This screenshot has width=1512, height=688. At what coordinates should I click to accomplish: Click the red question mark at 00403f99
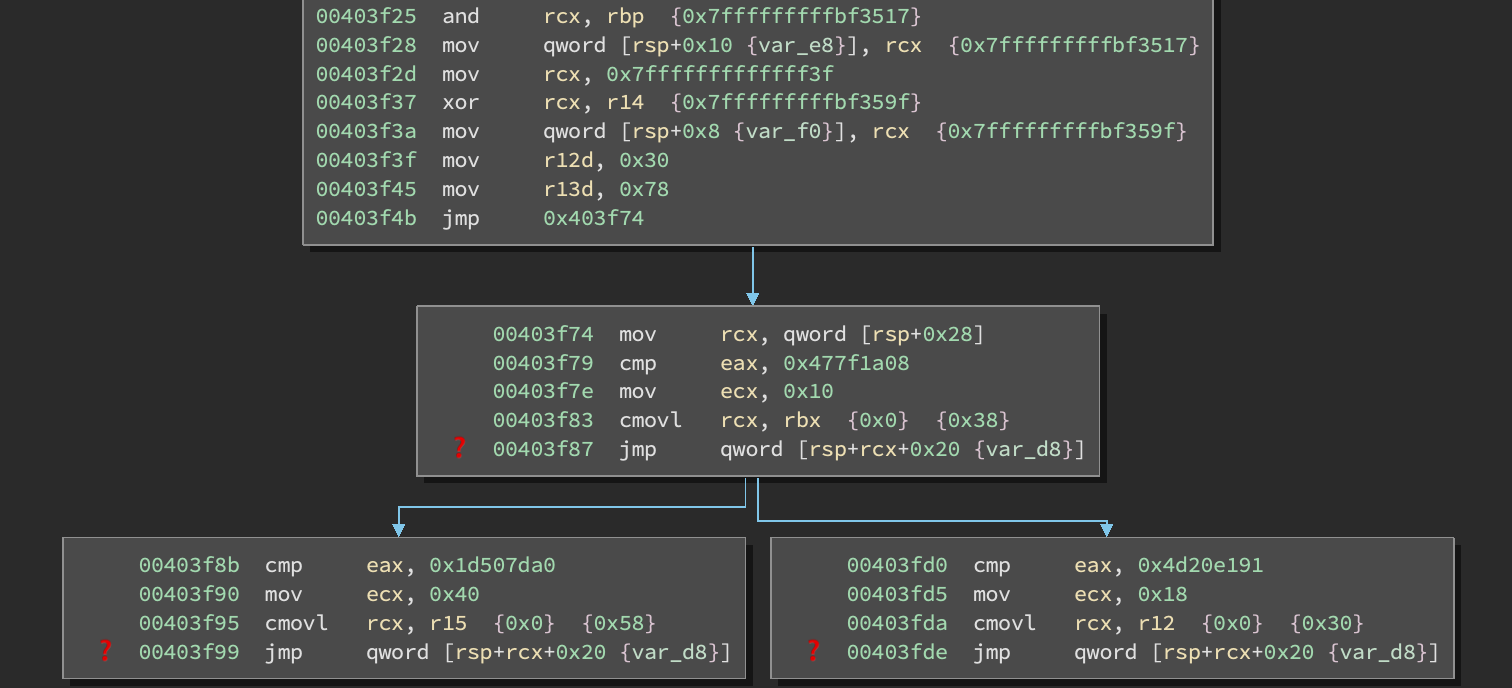[x=105, y=652]
